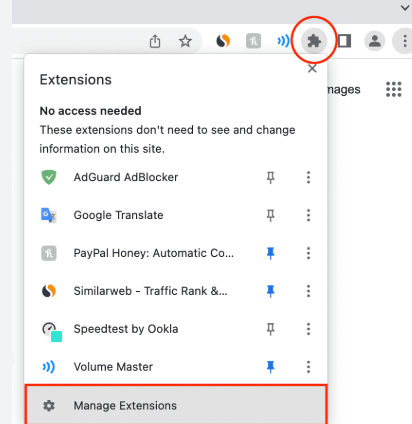Click the Share page icon

coord(155,41)
